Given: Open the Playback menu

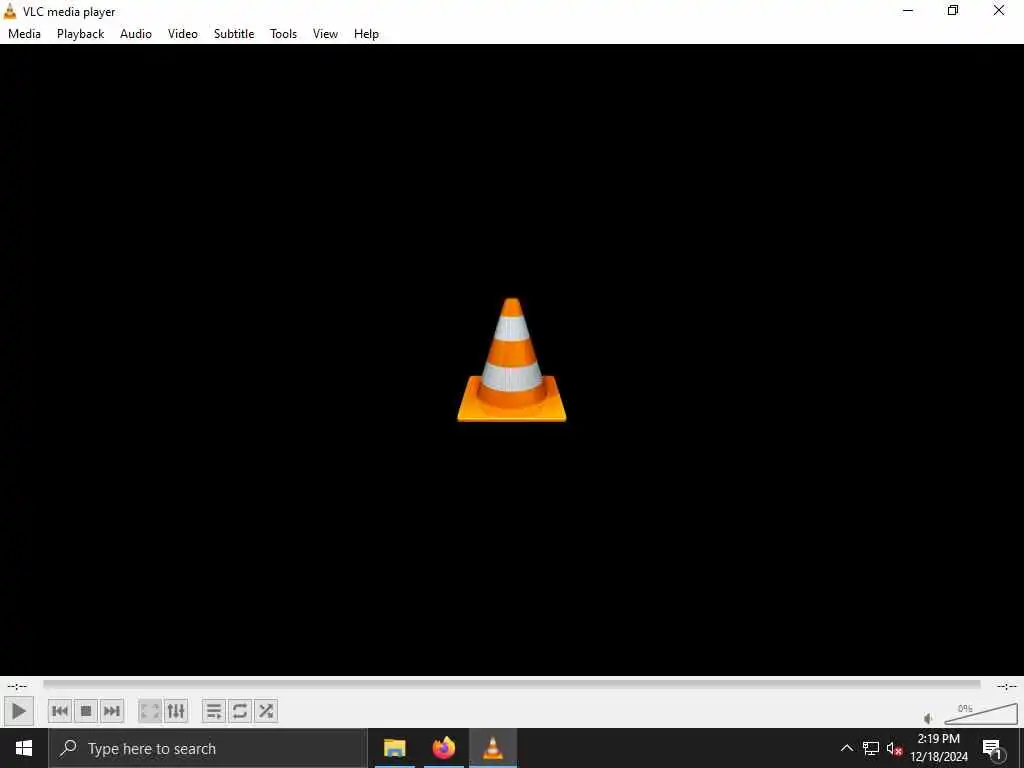Looking at the screenshot, I should pyautogui.click(x=80, y=34).
